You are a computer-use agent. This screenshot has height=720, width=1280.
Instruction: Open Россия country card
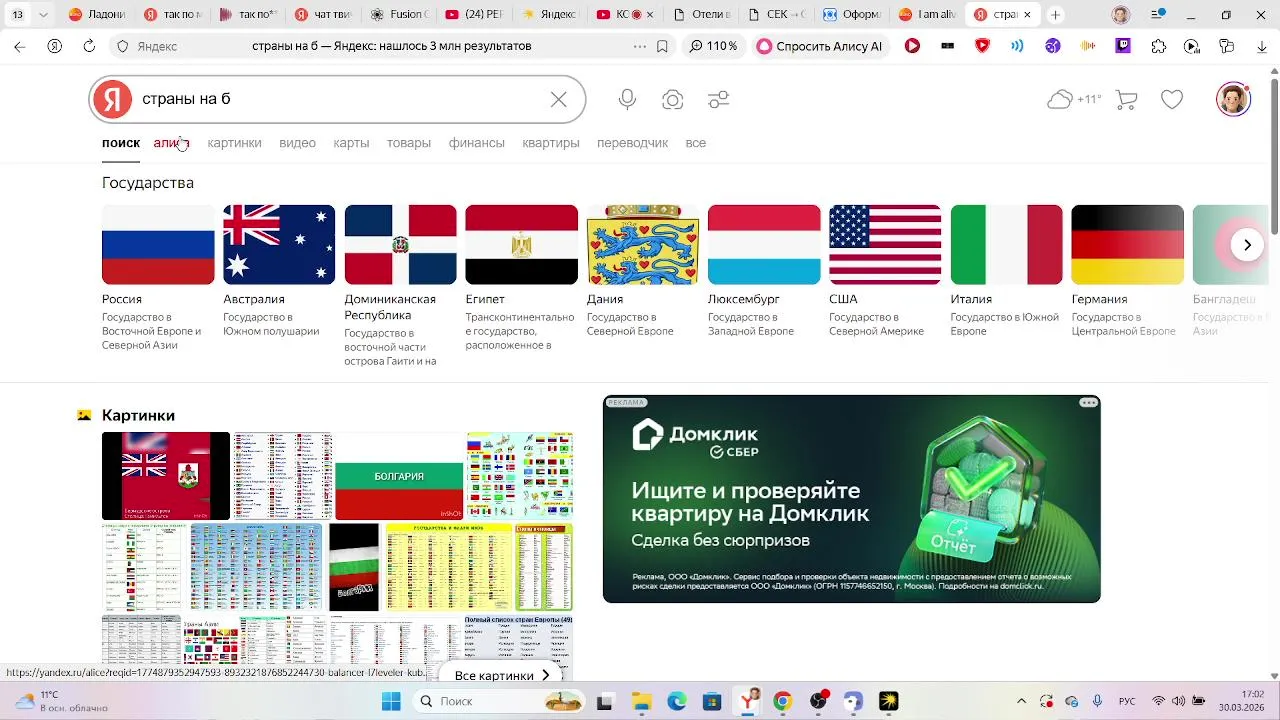(x=158, y=278)
